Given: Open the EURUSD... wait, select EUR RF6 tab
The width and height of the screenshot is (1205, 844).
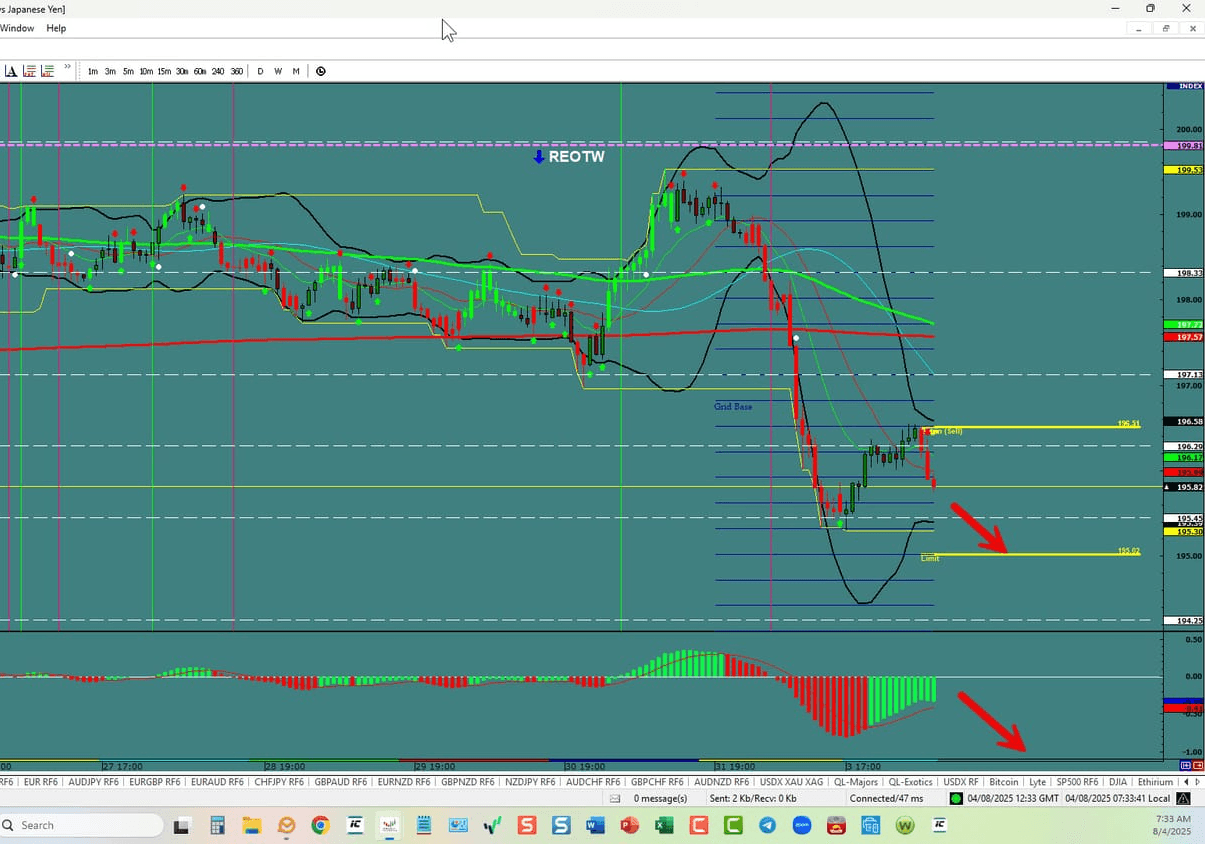Looking at the screenshot, I should [41, 782].
